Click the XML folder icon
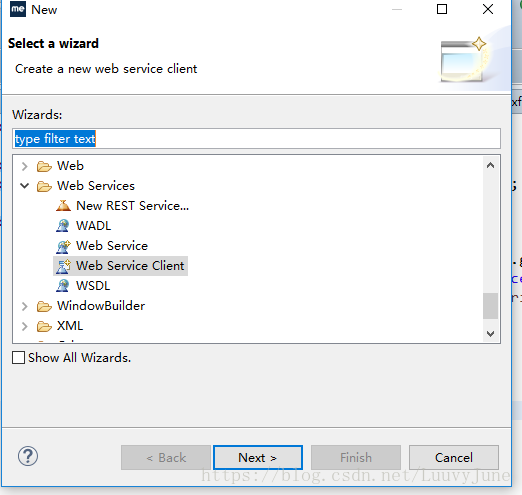Screen dimensions: 522x495 (x=44, y=326)
